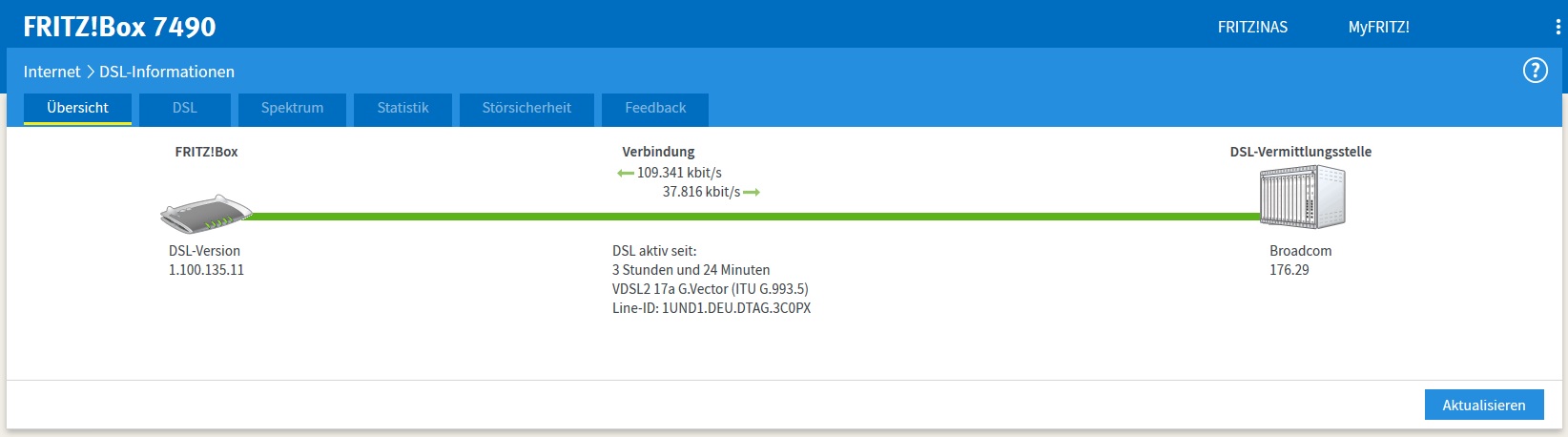Click the DSL-Version 1.100.135.11 text
Screen dimensions: 1568x437
[206, 260]
